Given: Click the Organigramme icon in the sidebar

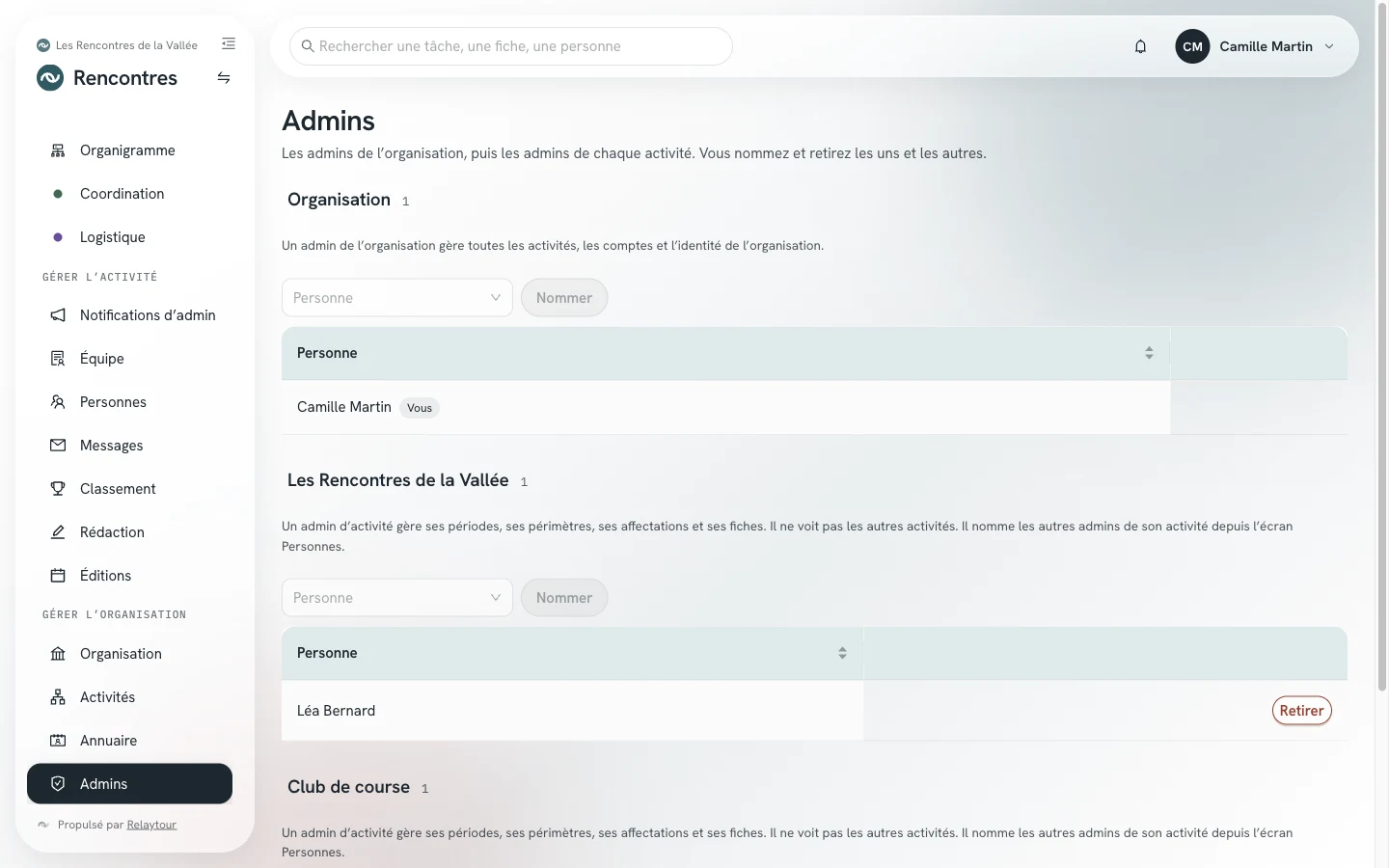Looking at the screenshot, I should click(x=58, y=150).
